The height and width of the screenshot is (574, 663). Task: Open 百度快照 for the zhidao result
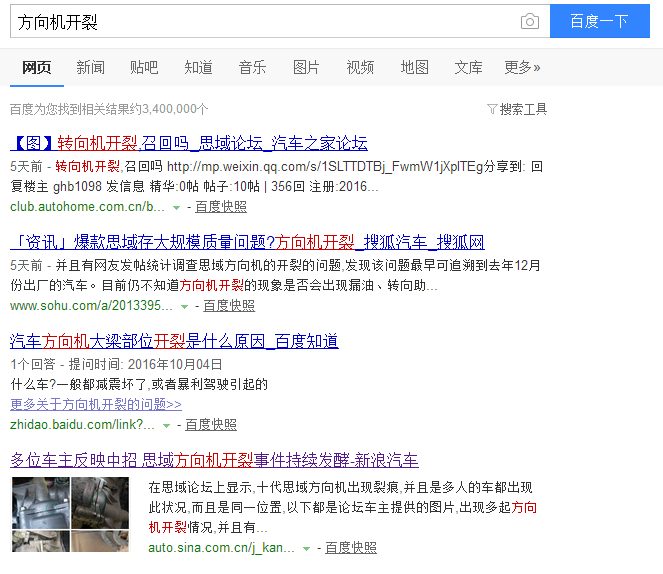(x=211, y=425)
